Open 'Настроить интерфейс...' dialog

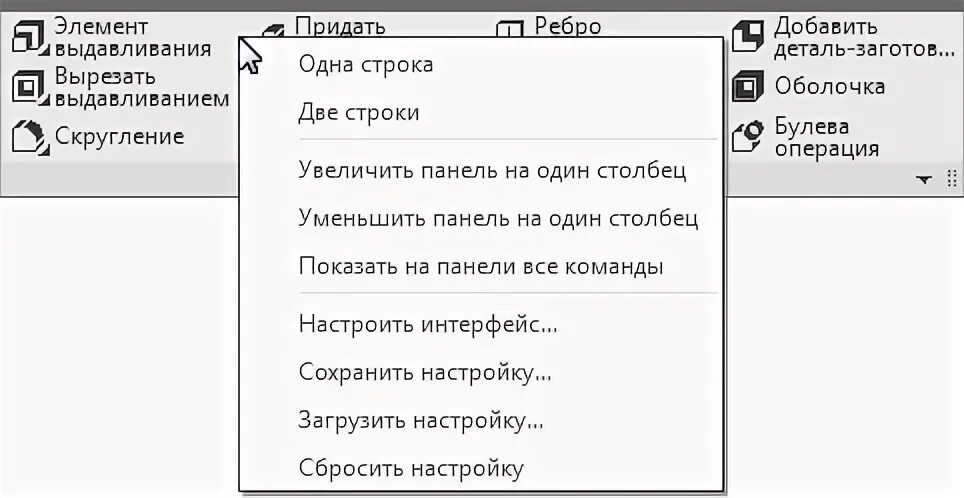tap(428, 324)
